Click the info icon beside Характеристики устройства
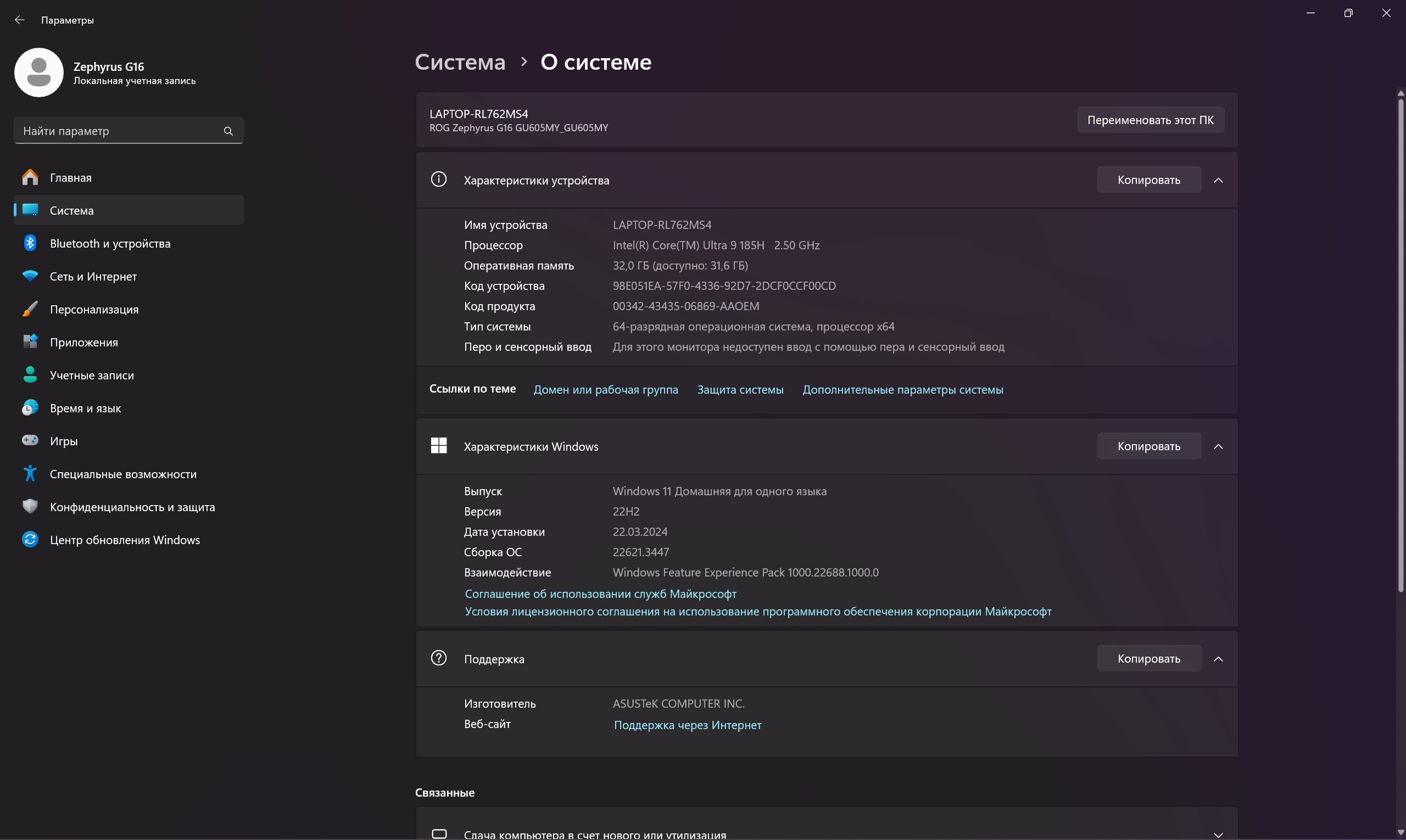The height and width of the screenshot is (840, 1406). pos(439,180)
